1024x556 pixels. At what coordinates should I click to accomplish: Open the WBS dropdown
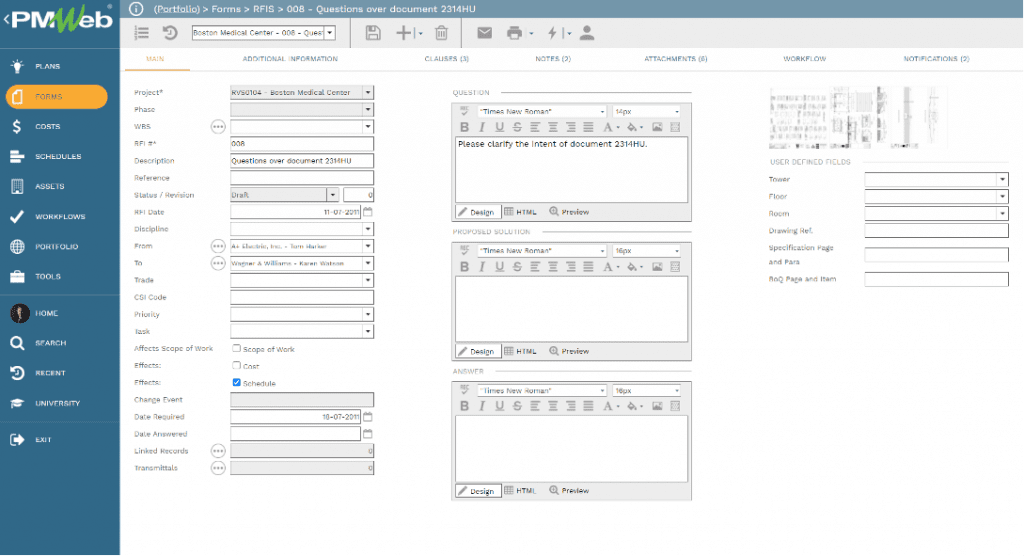[x=368, y=127]
